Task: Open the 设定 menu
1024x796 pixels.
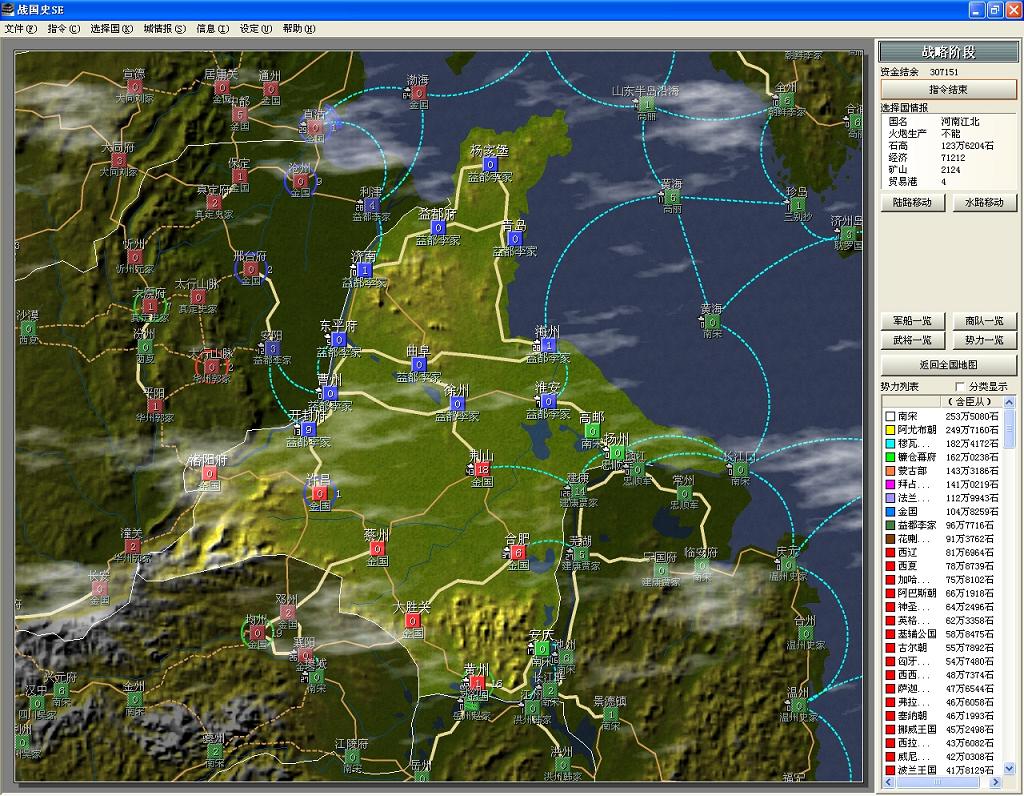Action: (254, 29)
